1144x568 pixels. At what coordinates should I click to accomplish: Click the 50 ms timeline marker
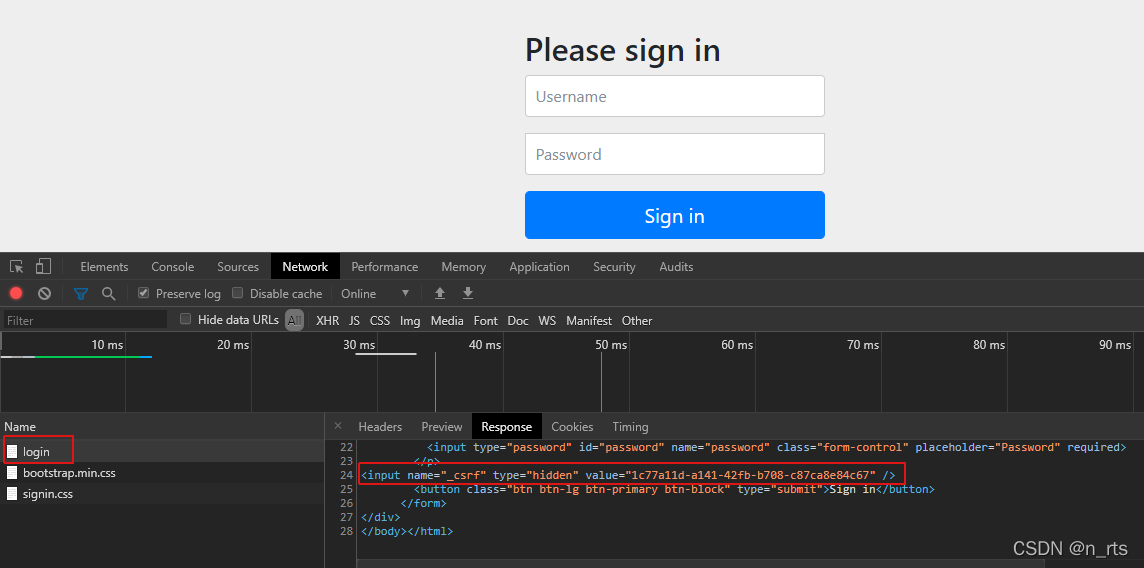[611, 345]
